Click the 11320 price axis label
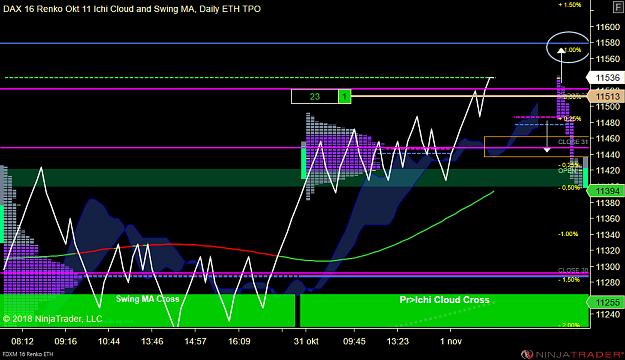 click(x=608, y=251)
